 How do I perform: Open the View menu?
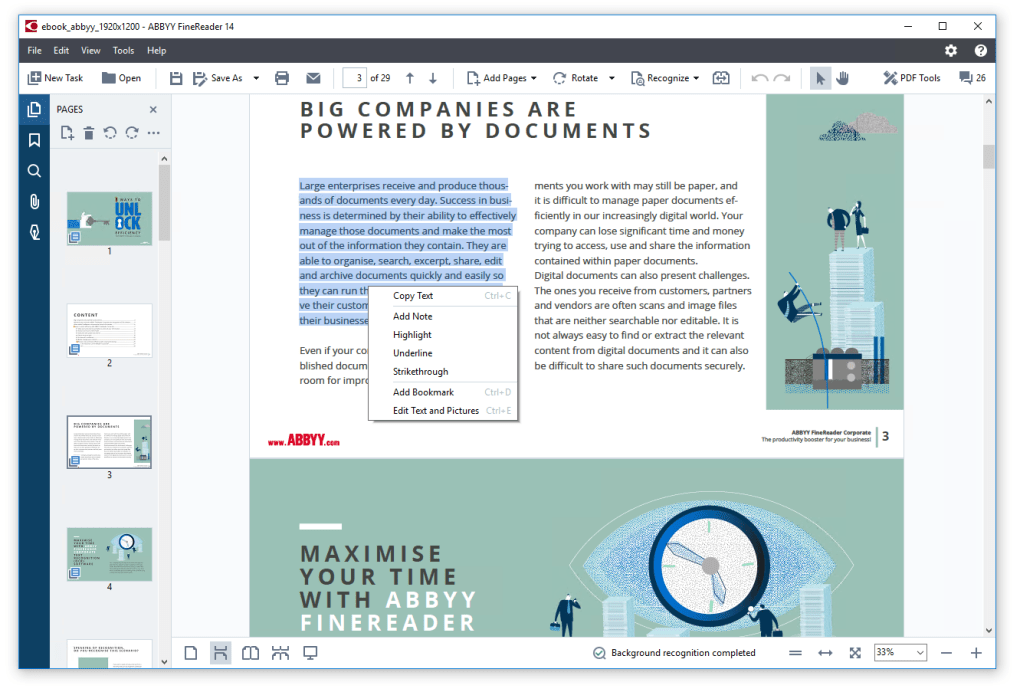coord(90,50)
